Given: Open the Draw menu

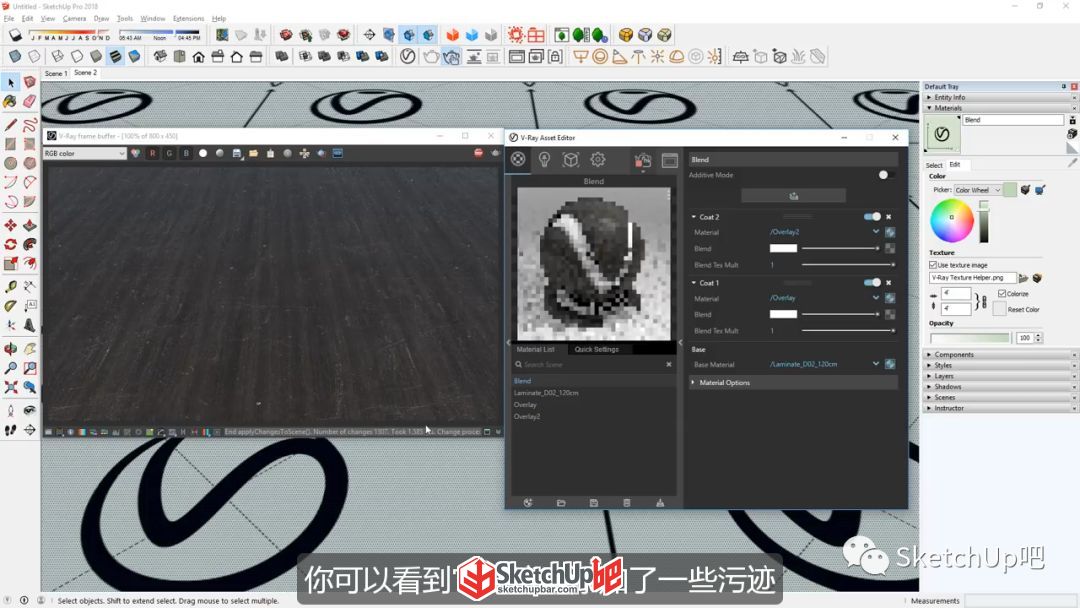Looking at the screenshot, I should (x=101, y=19).
